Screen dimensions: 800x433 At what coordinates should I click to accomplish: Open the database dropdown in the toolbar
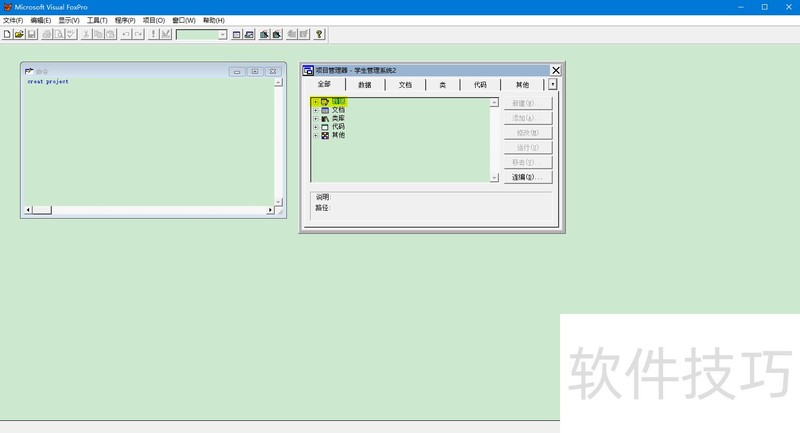point(222,35)
